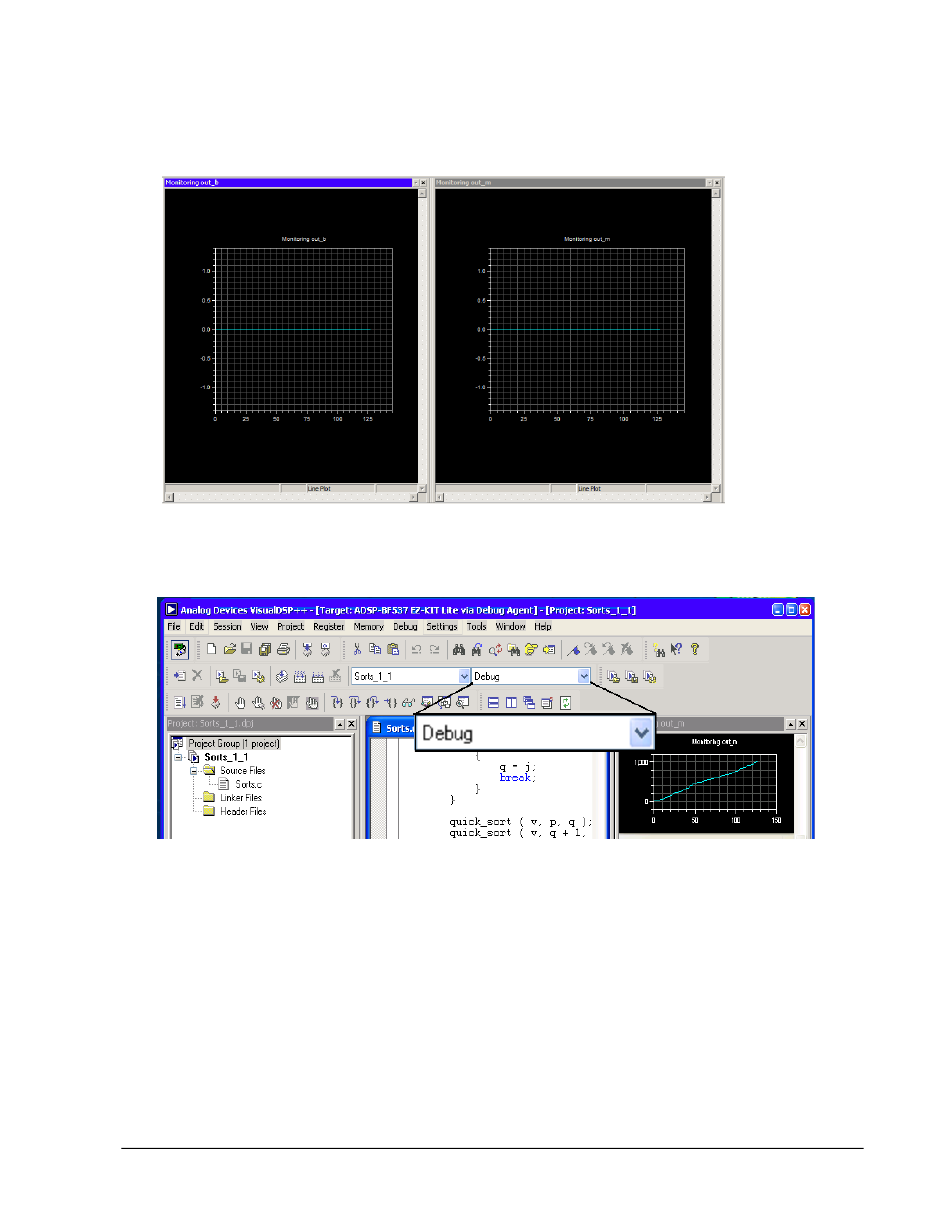This screenshot has width=950, height=1232.
Task: Click the Undo arrow icon
Action: (x=417, y=649)
